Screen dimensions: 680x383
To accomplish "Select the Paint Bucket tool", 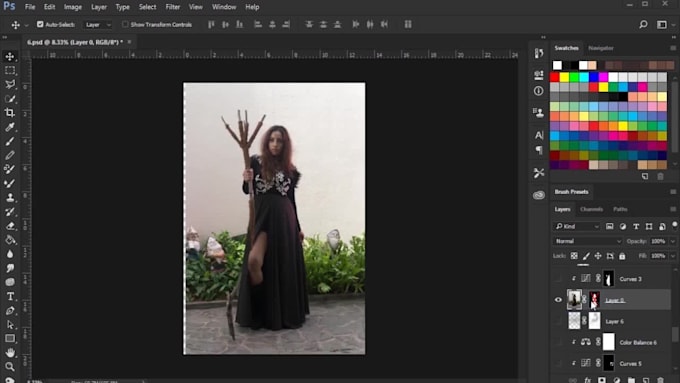I will [10, 240].
